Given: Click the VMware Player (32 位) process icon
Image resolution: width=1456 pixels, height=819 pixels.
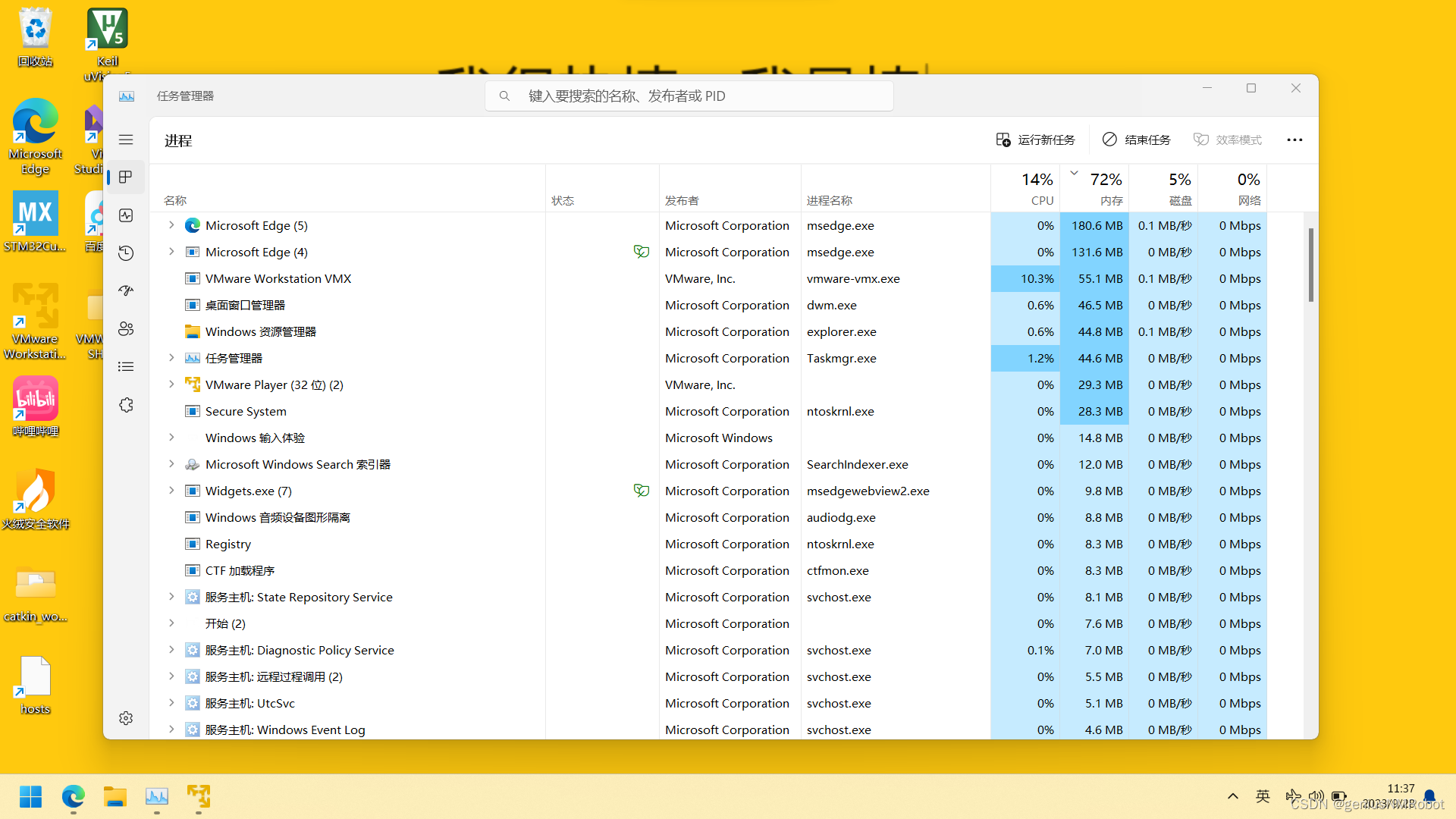Looking at the screenshot, I should click(193, 384).
